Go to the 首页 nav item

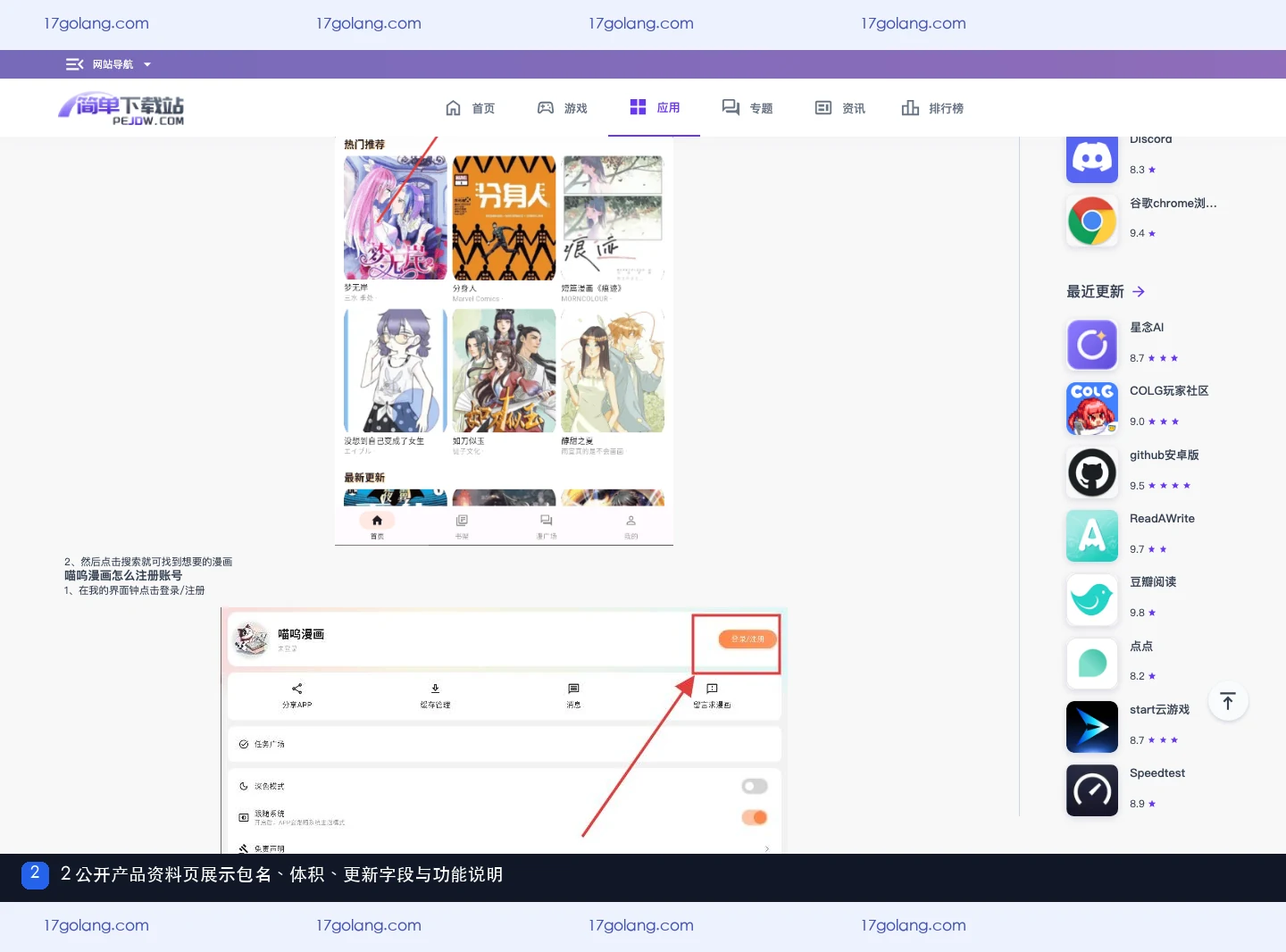click(470, 108)
